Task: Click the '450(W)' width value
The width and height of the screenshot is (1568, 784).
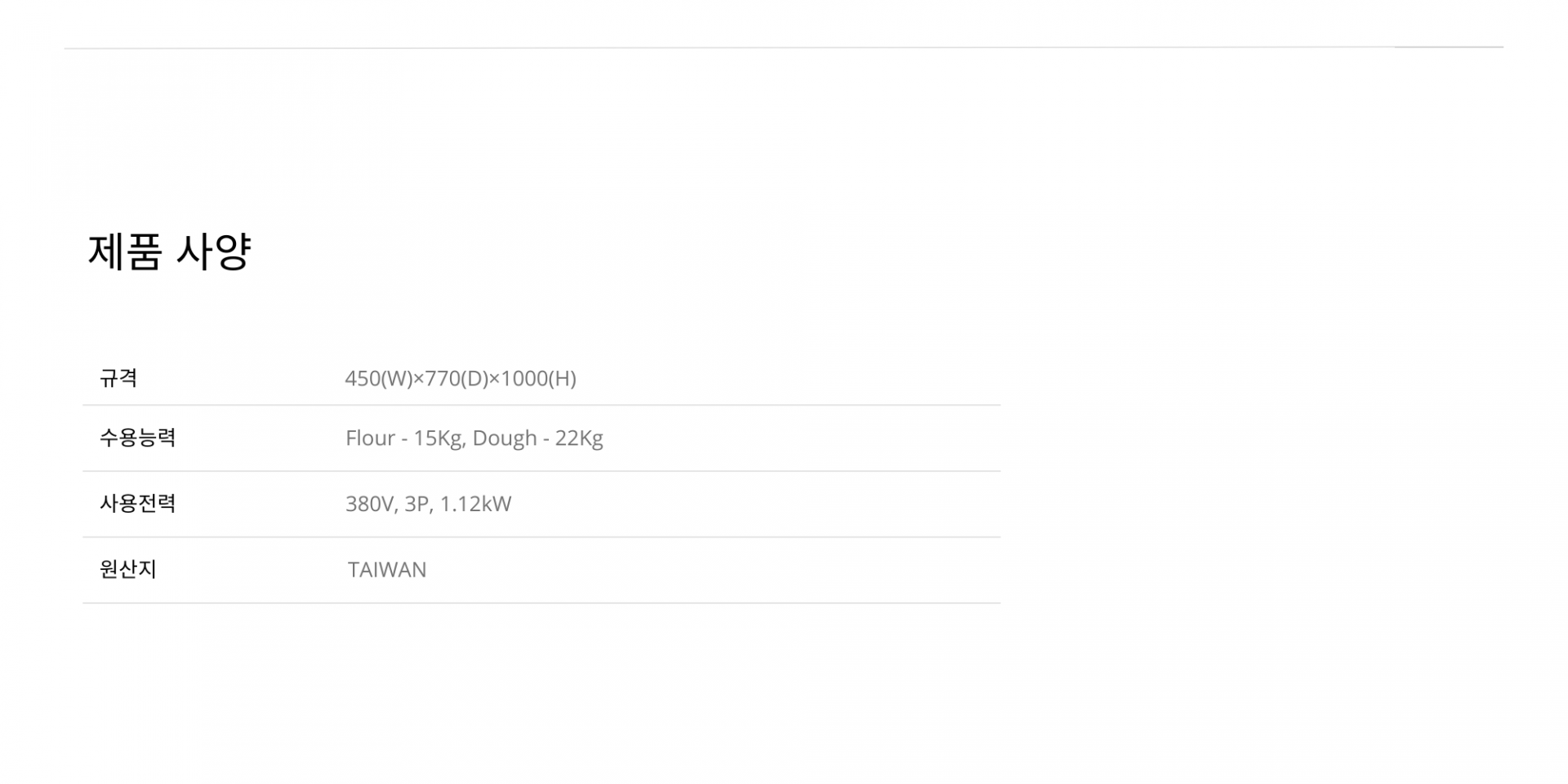Action: (x=378, y=378)
